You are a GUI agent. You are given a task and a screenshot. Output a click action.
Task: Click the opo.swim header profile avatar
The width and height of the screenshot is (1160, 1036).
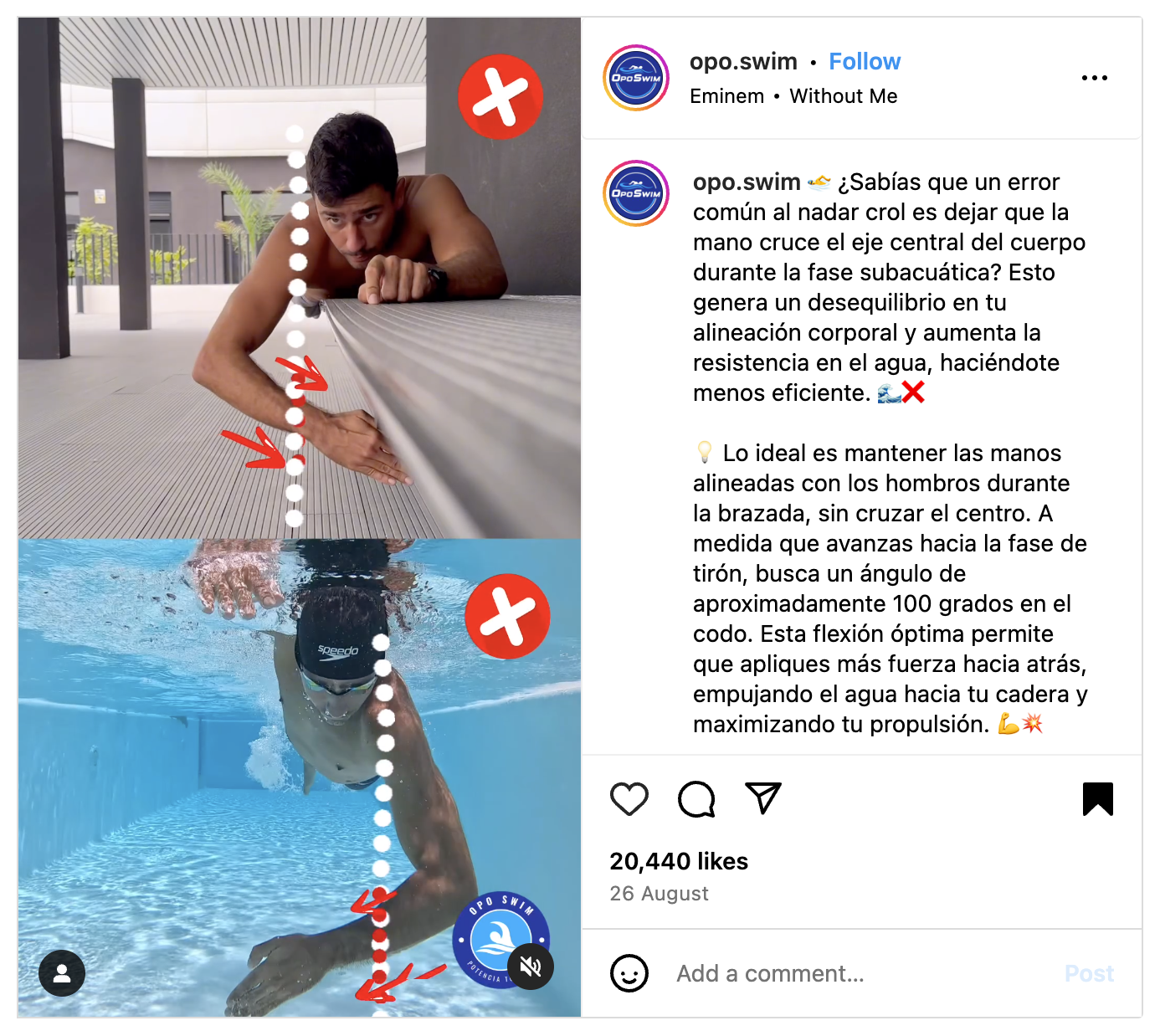coord(636,78)
